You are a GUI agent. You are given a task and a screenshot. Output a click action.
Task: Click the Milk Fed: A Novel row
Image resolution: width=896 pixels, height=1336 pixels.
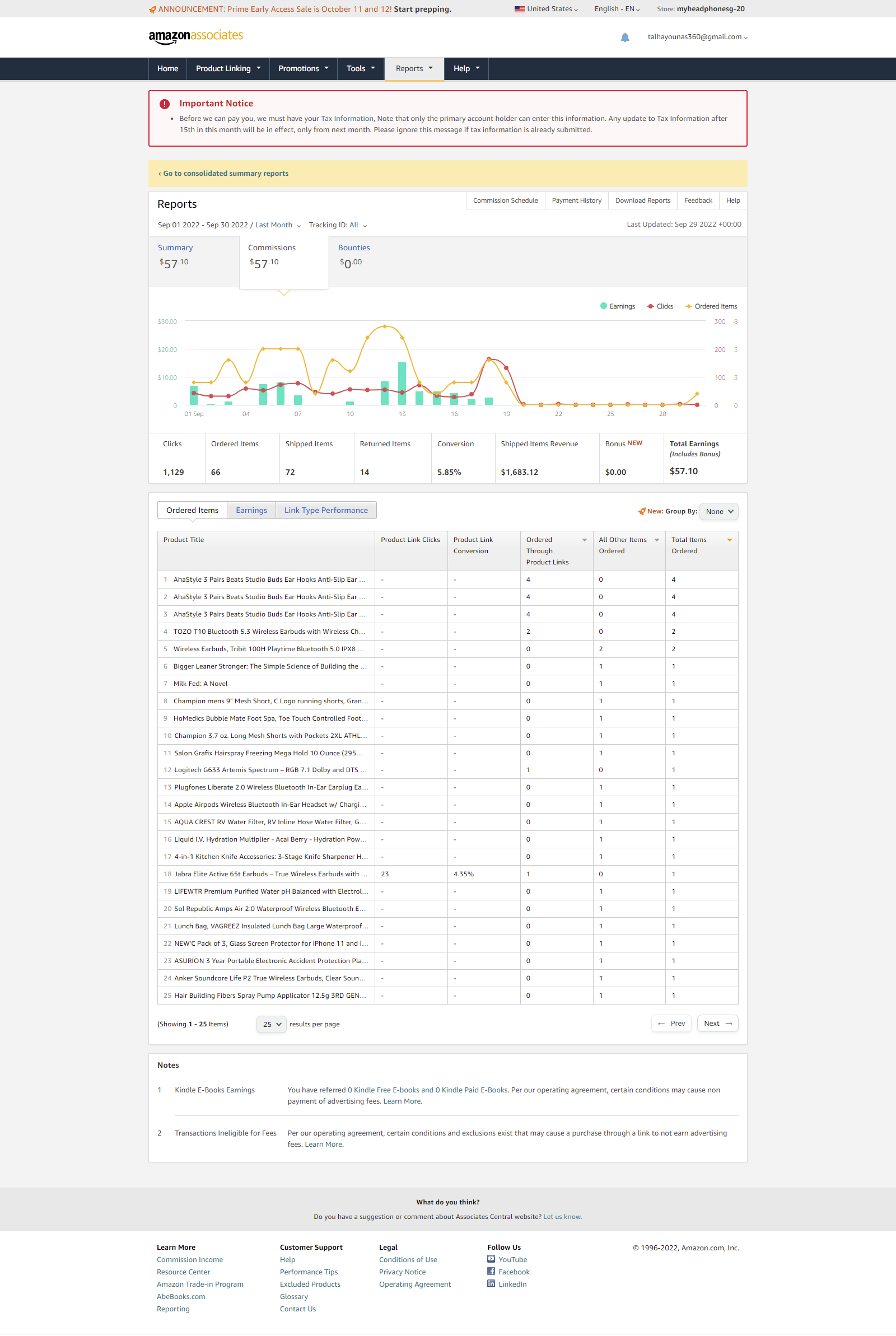click(447, 684)
